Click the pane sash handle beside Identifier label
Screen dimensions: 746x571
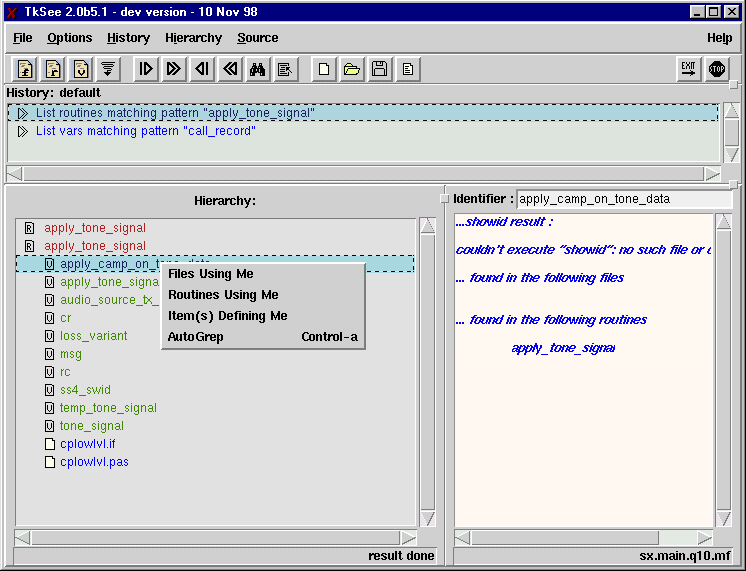click(445, 199)
